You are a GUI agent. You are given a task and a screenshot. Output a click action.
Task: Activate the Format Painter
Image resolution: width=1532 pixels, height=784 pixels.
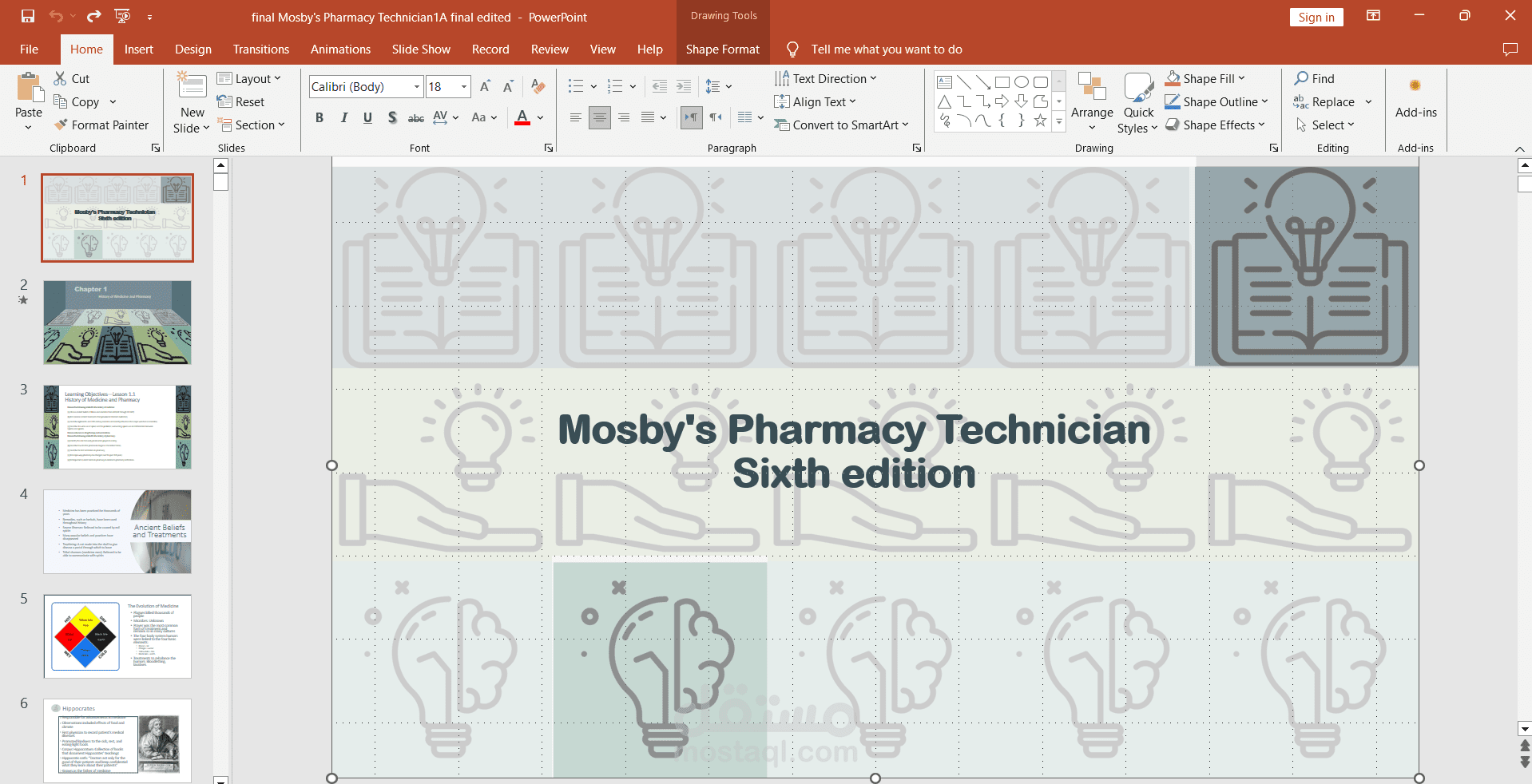(101, 125)
